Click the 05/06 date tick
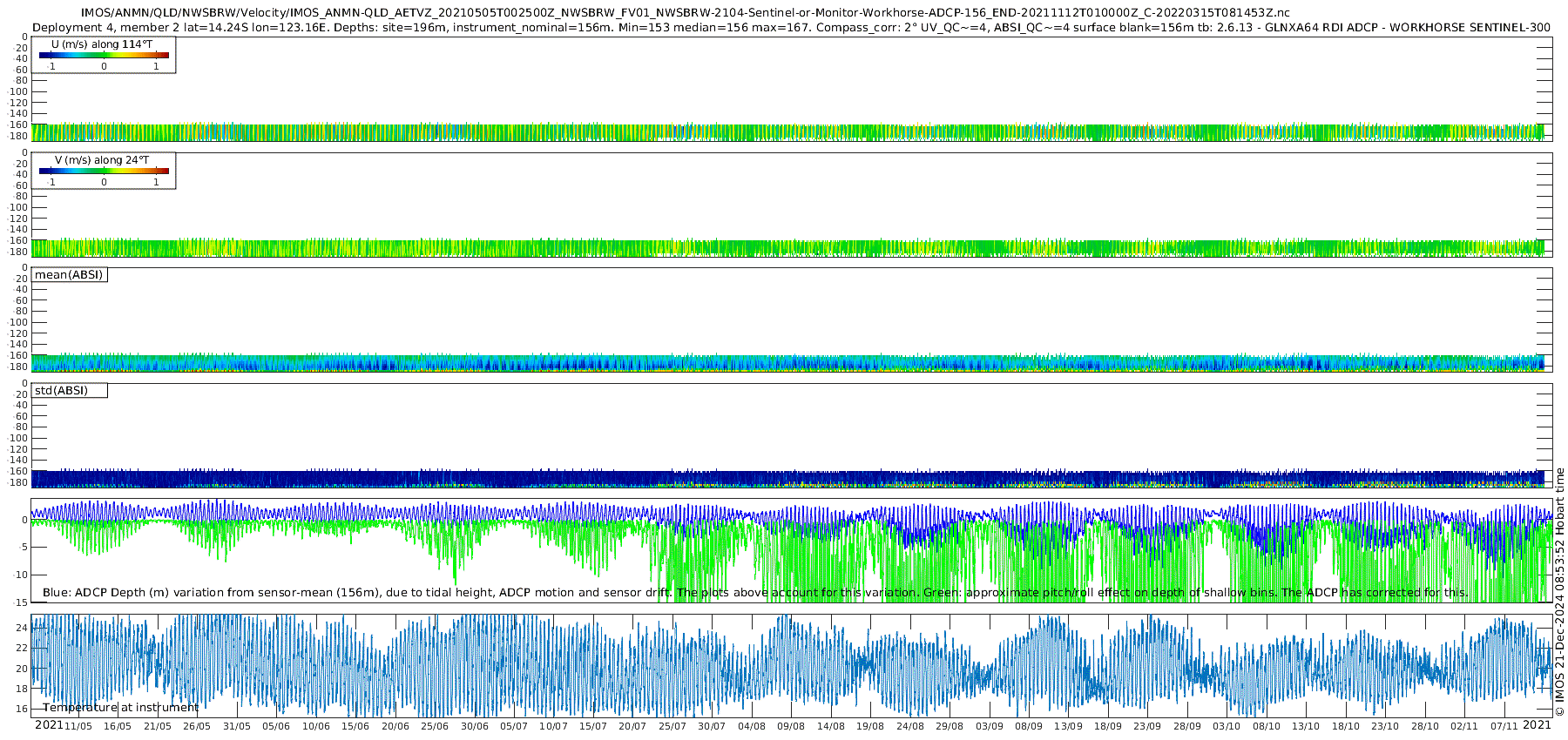 [x=276, y=726]
